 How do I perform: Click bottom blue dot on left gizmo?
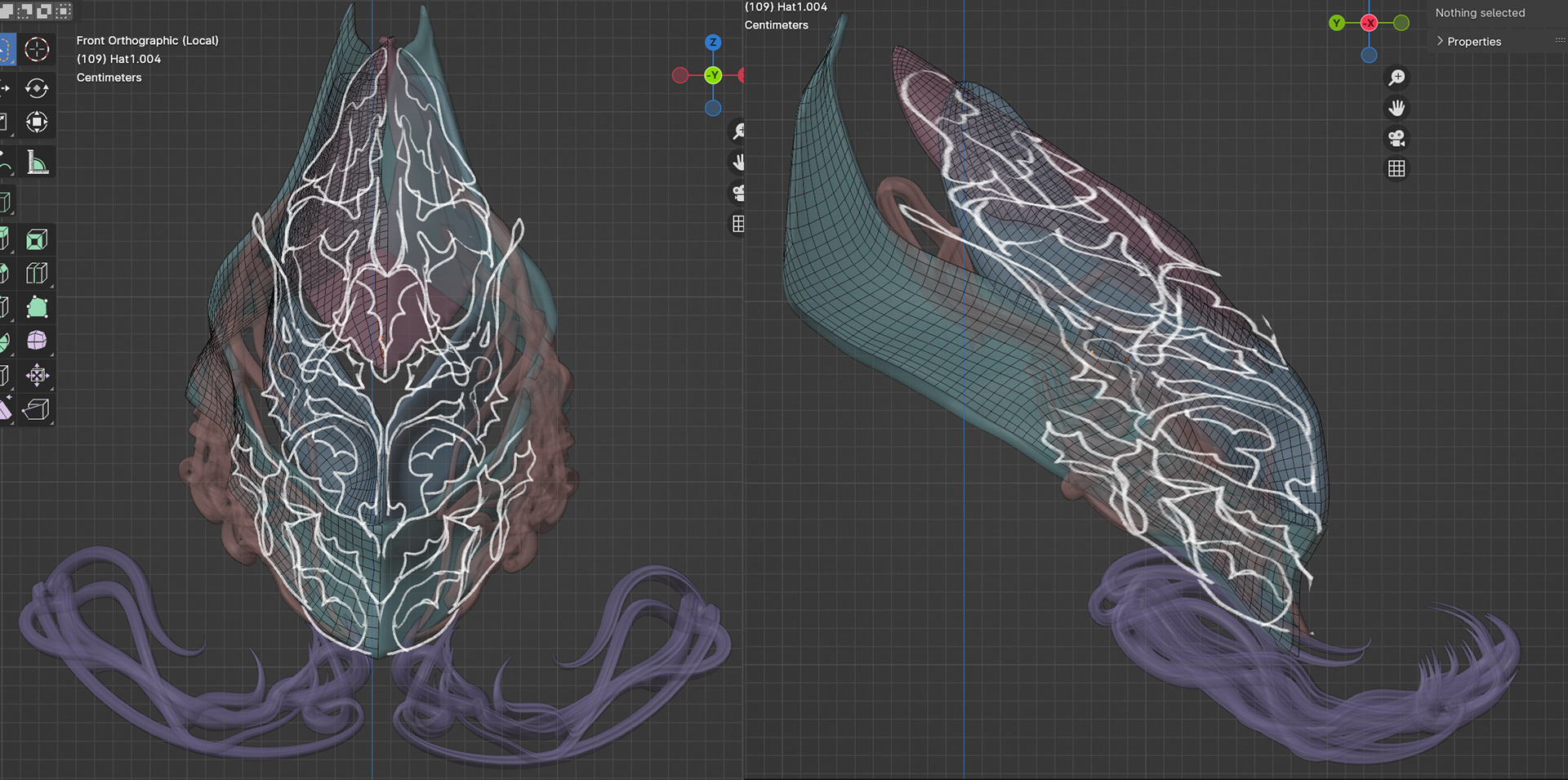pyautogui.click(x=713, y=108)
